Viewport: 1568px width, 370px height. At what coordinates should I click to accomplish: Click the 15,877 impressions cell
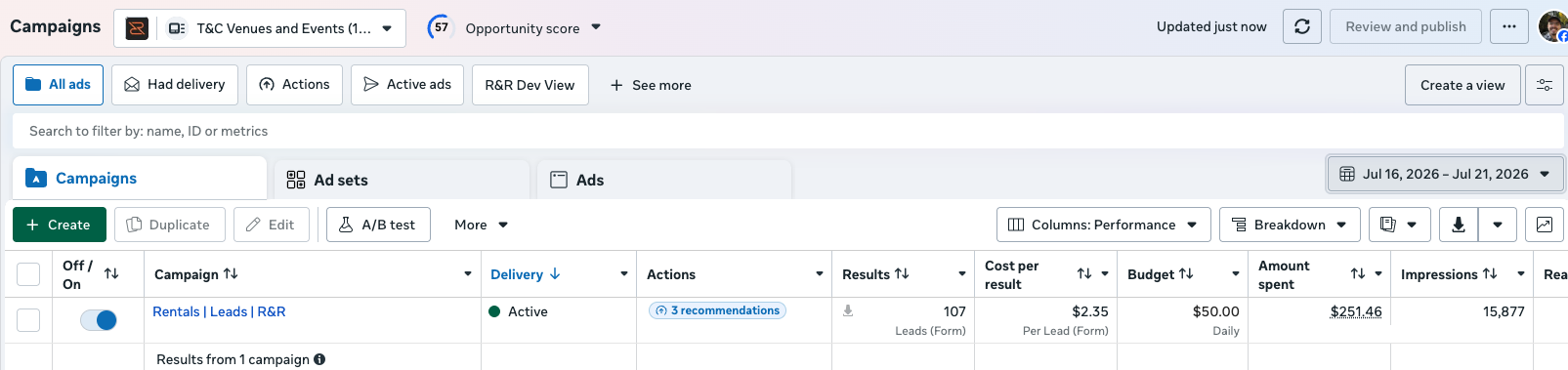(1462, 320)
